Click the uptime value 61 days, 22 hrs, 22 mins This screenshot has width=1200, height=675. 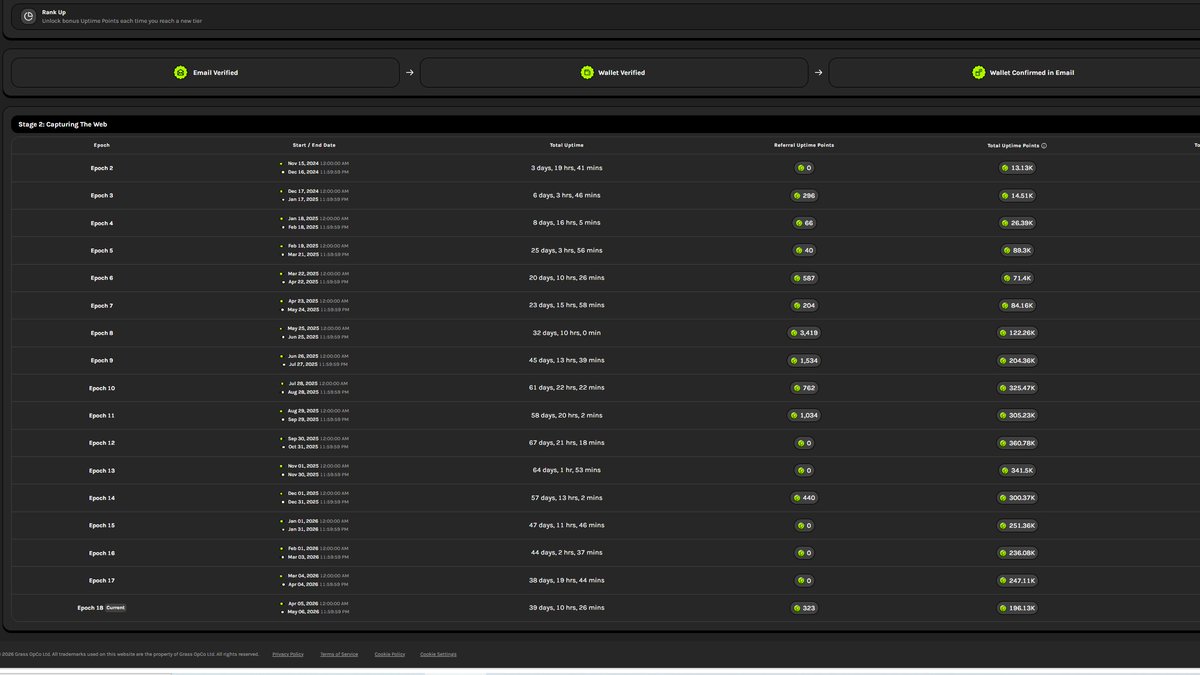[x=567, y=388]
